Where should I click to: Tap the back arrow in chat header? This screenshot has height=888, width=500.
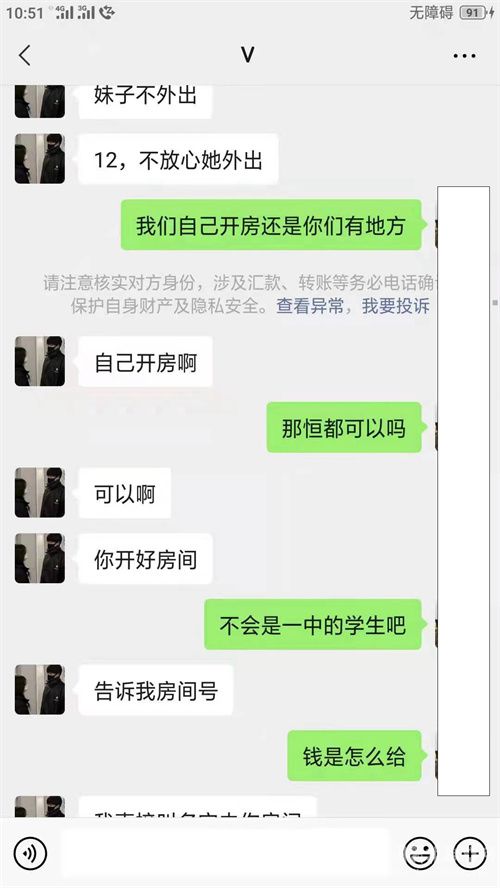click(24, 56)
